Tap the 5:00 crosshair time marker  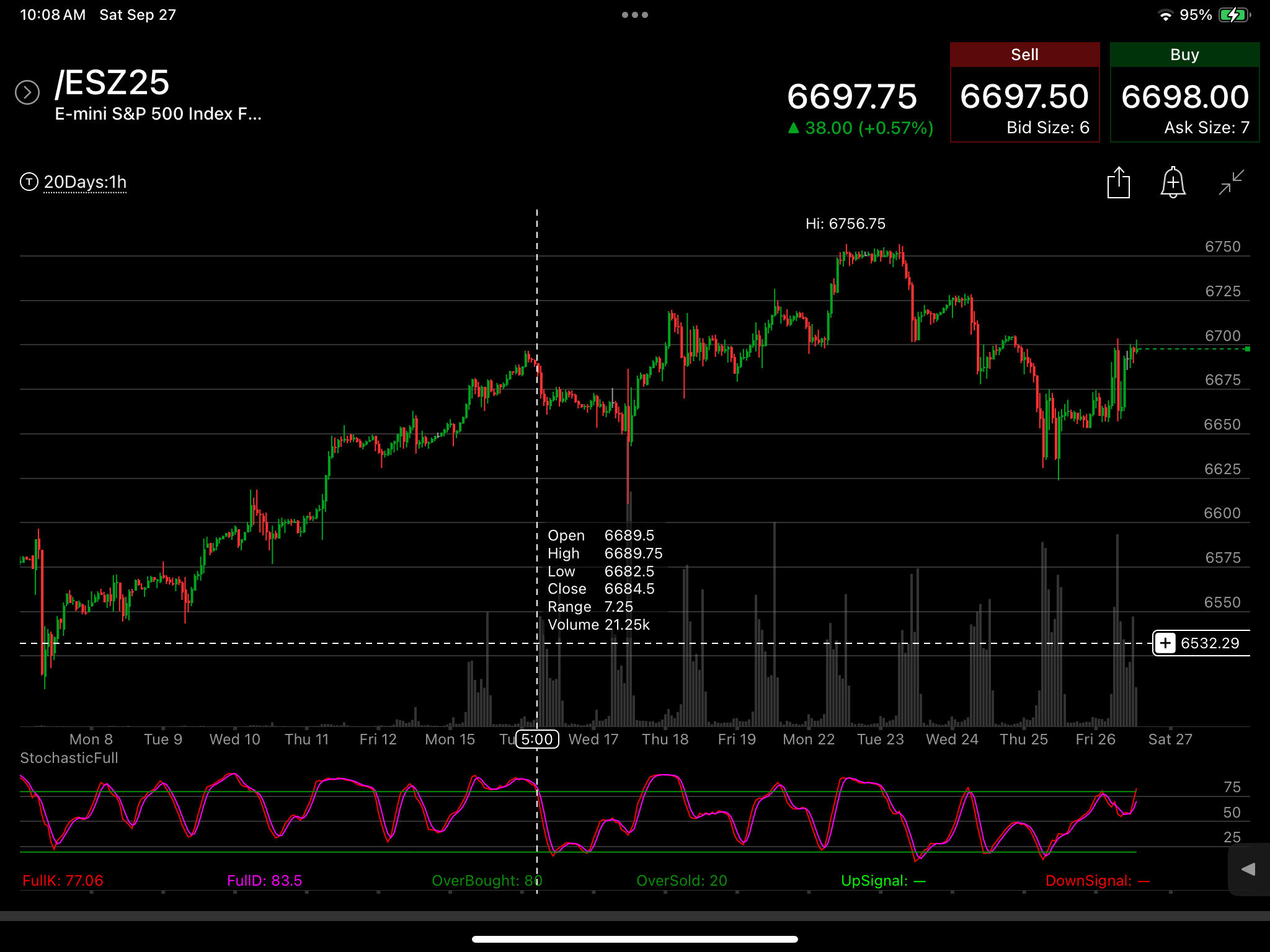[537, 739]
